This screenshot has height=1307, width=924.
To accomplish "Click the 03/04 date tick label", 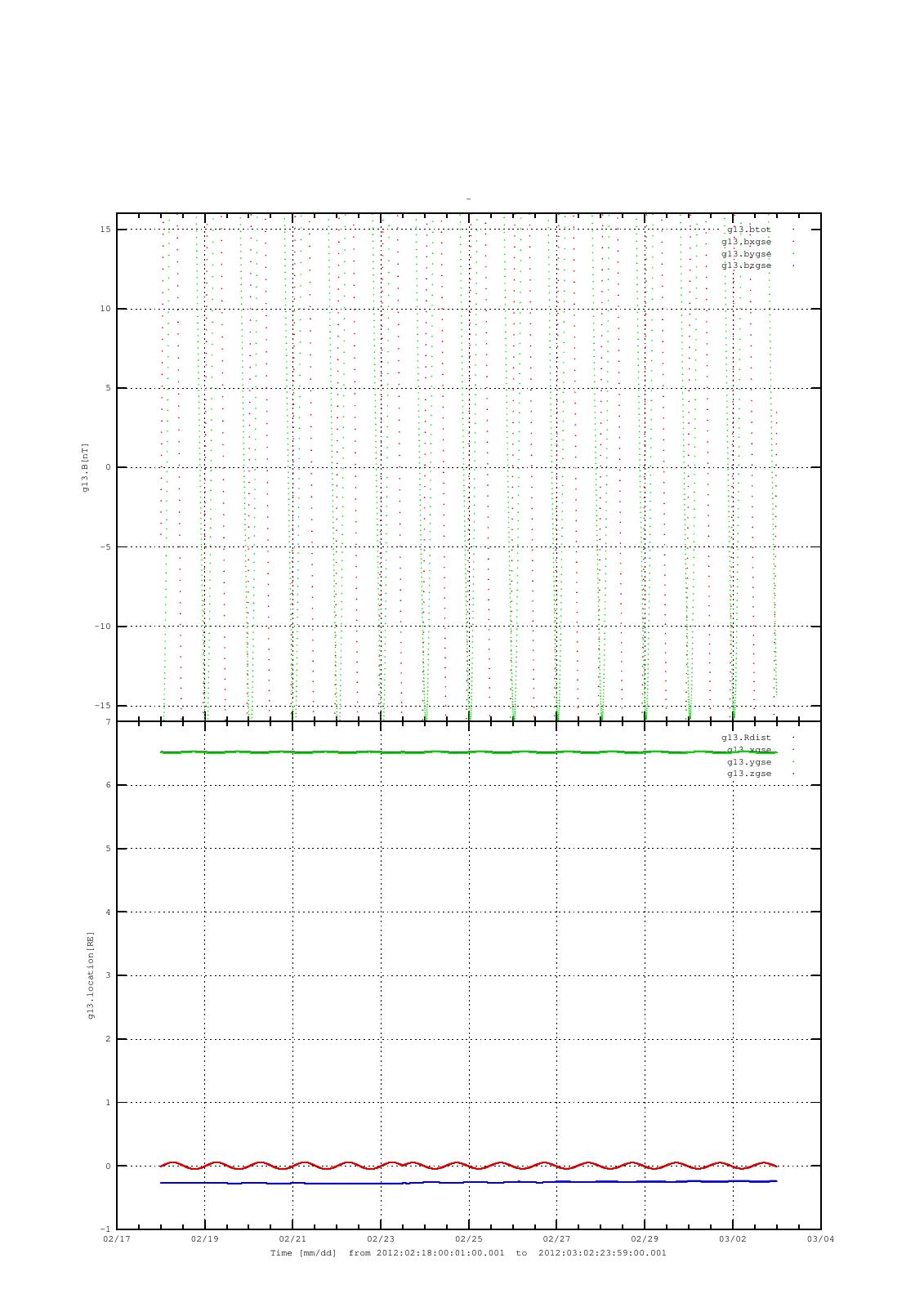I will pos(820,1238).
